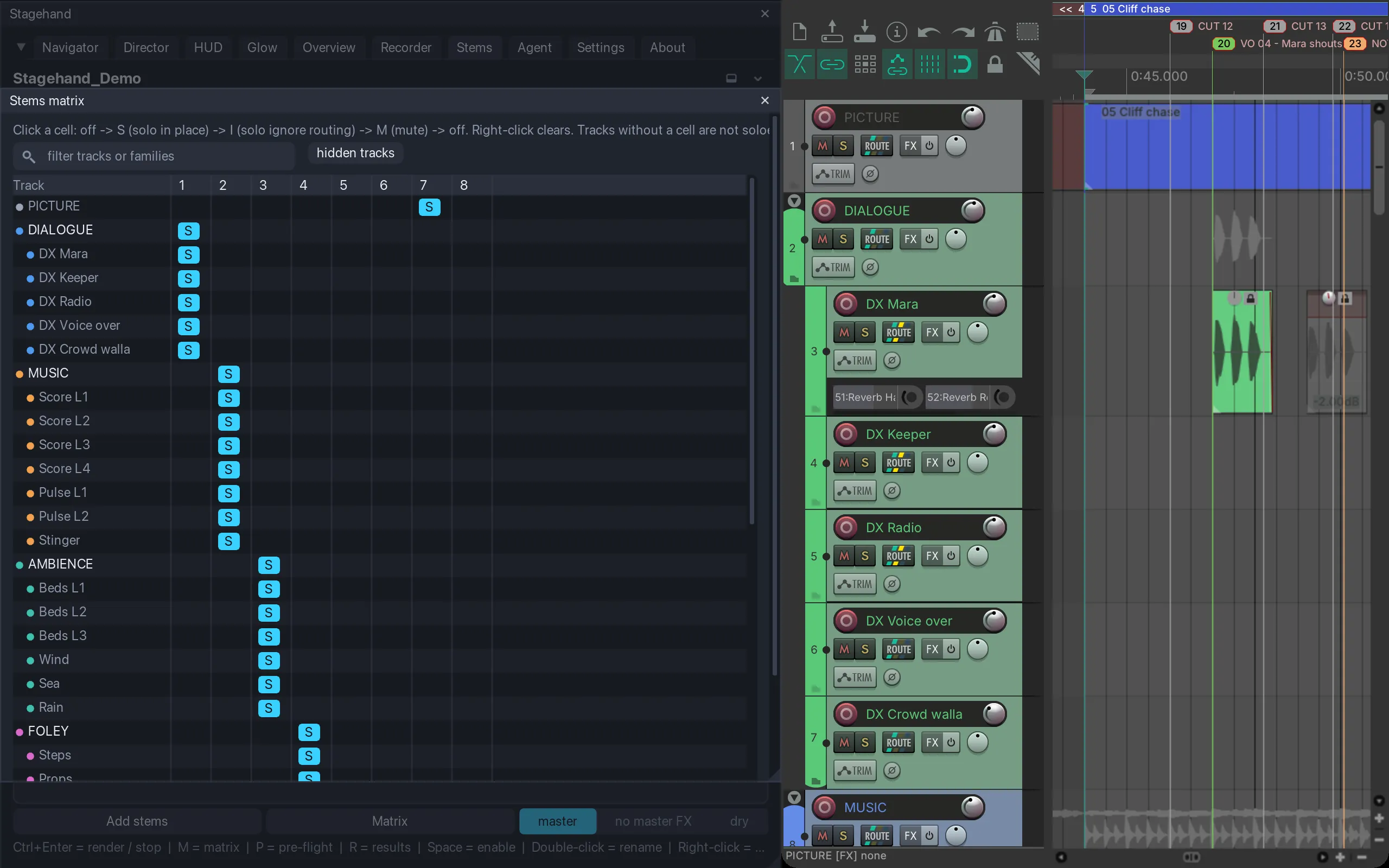Collapse the MUSIC folder track arrow
1389x868 pixels.
point(794,797)
